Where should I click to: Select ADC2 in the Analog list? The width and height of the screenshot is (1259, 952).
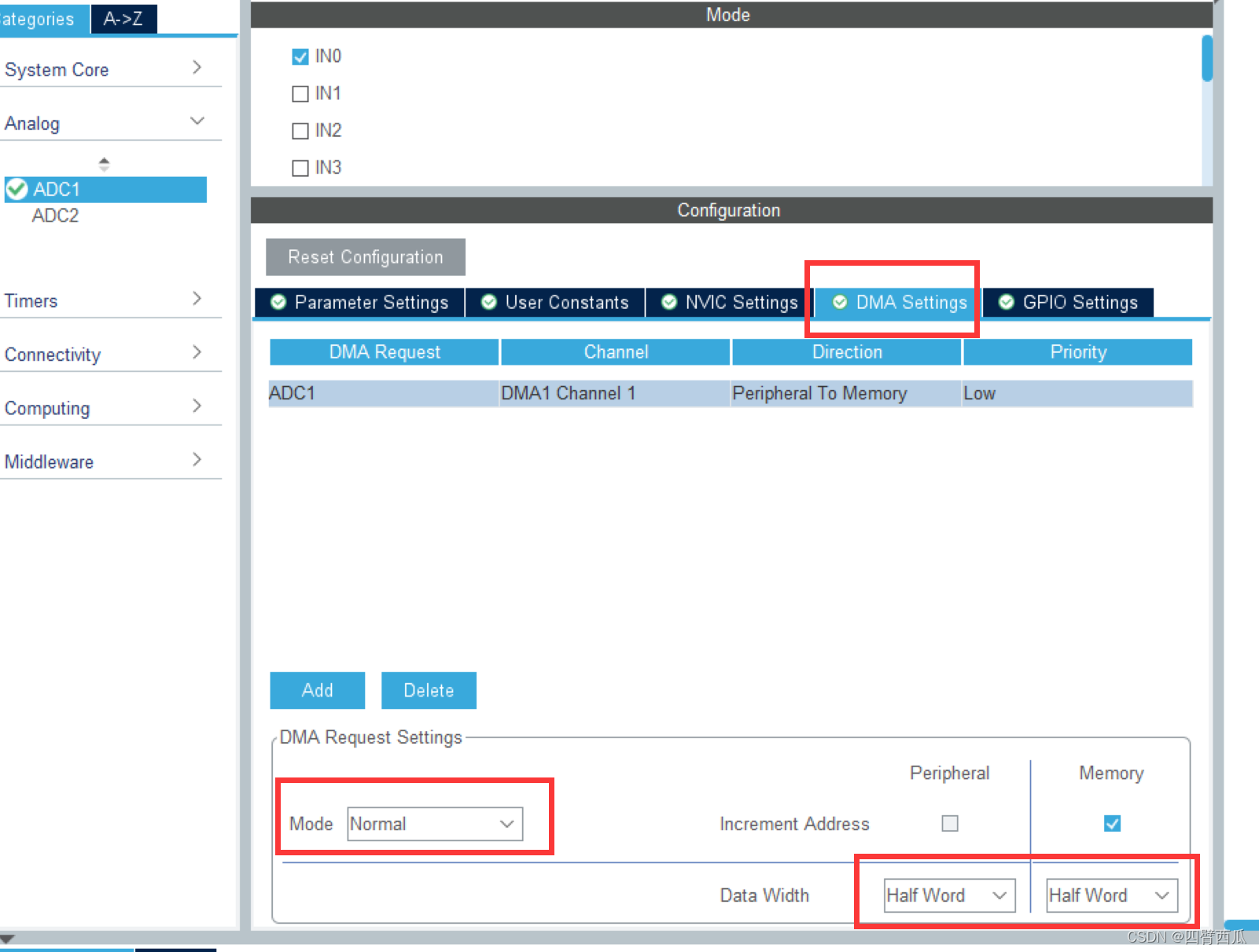55,215
